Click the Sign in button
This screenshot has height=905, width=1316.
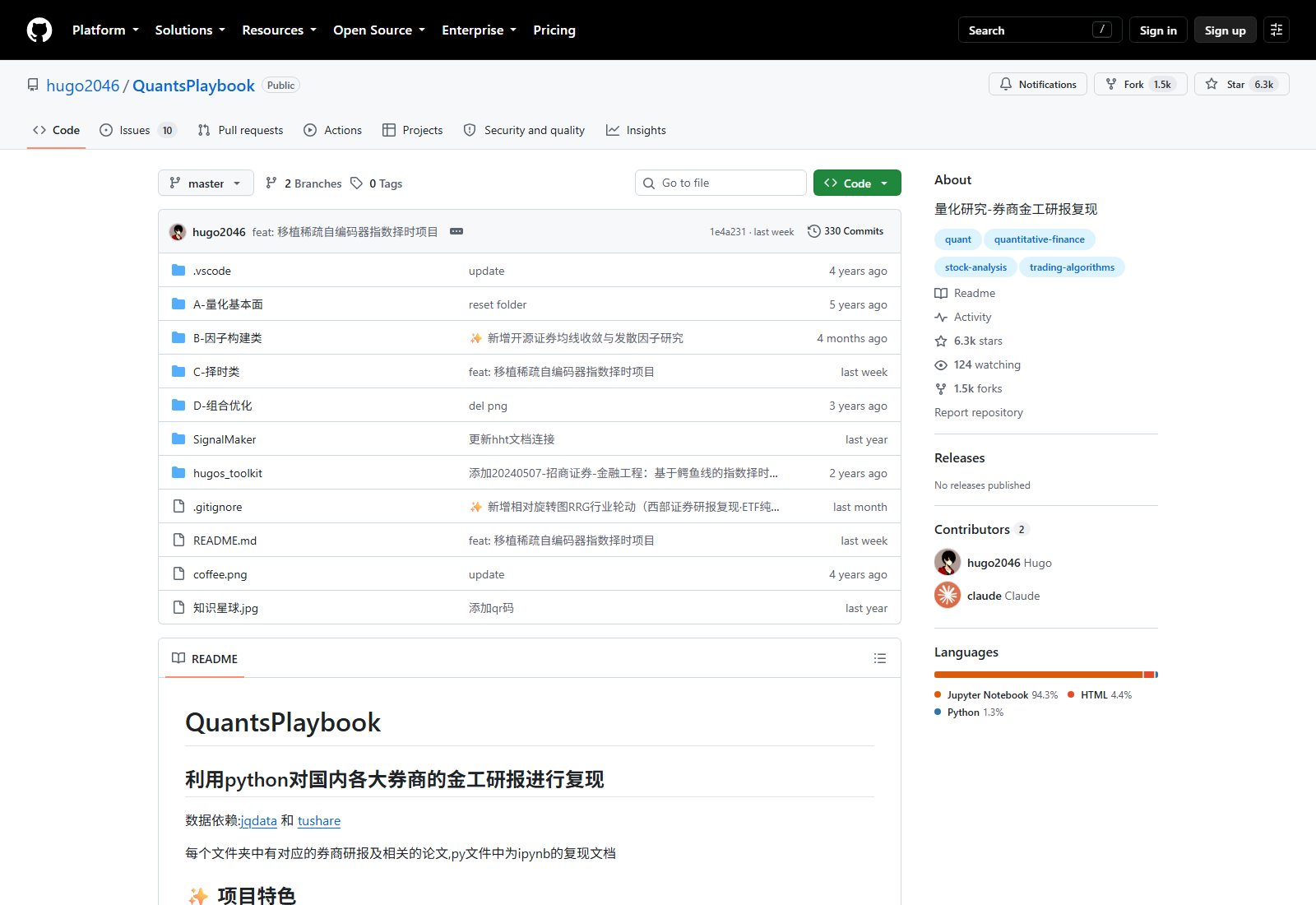coord(1158,30)
